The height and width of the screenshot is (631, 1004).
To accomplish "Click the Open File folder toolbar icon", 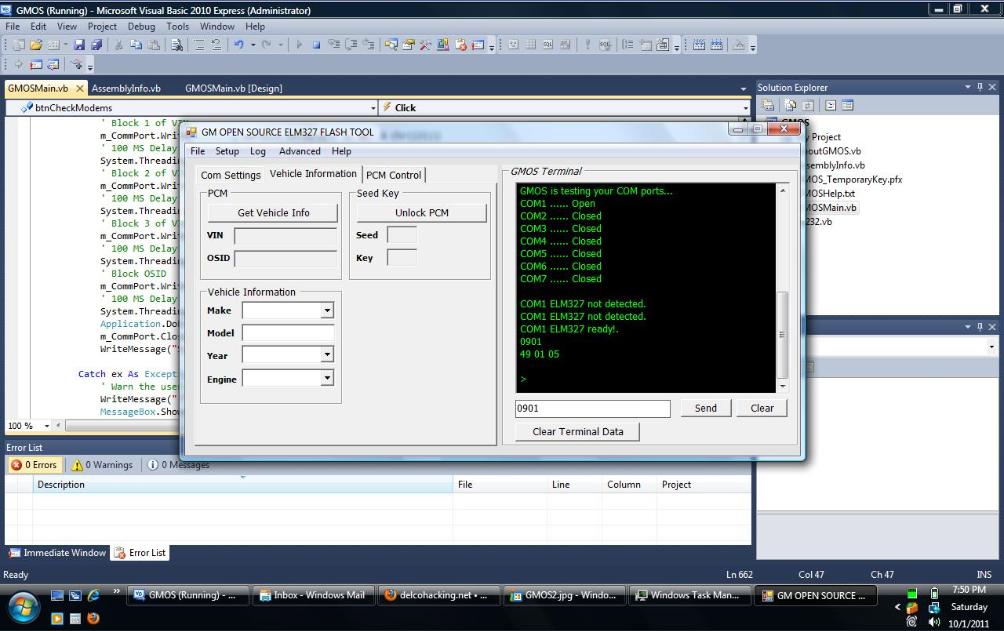I will [36, 45].
